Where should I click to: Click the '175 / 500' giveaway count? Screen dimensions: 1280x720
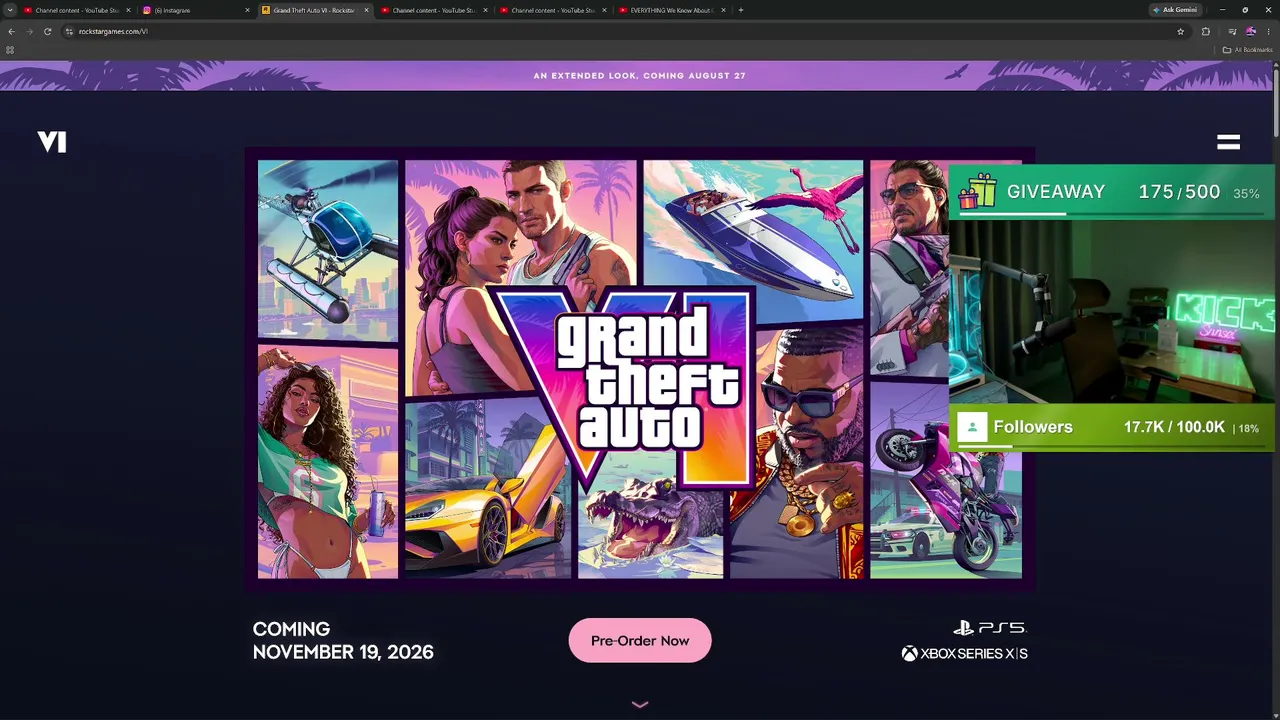click(1179, 192)
